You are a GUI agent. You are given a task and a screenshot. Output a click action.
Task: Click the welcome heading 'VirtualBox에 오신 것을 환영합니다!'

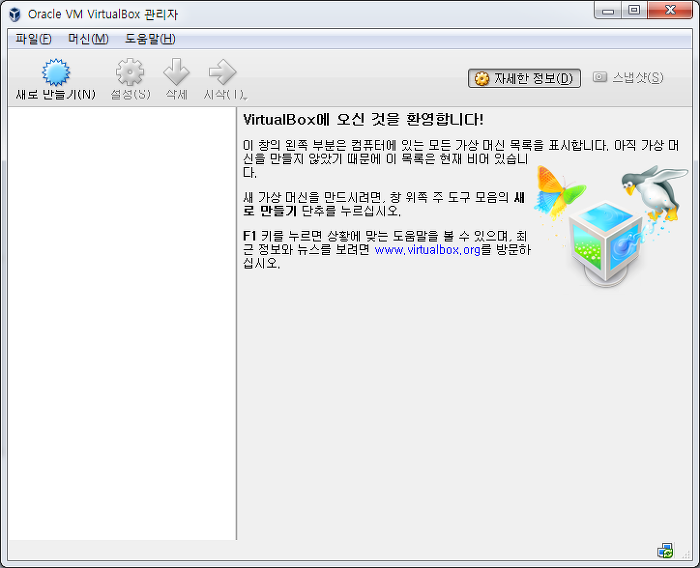pyautogui.click(x=363, y=120)
